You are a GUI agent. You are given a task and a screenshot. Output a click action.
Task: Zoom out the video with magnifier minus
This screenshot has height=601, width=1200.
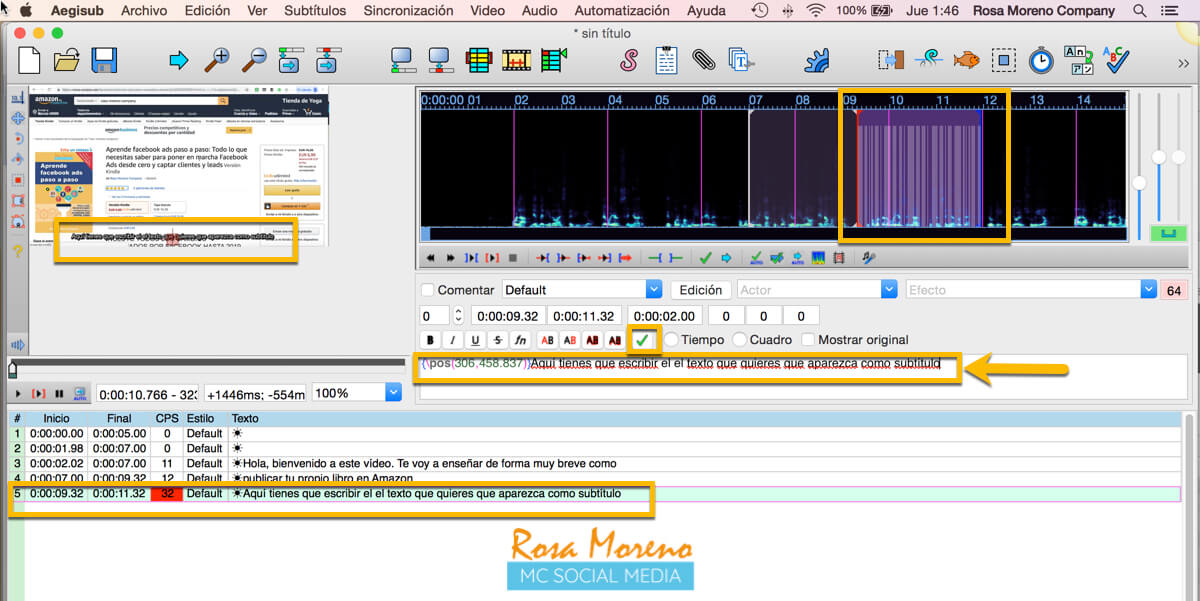[253, 60]
